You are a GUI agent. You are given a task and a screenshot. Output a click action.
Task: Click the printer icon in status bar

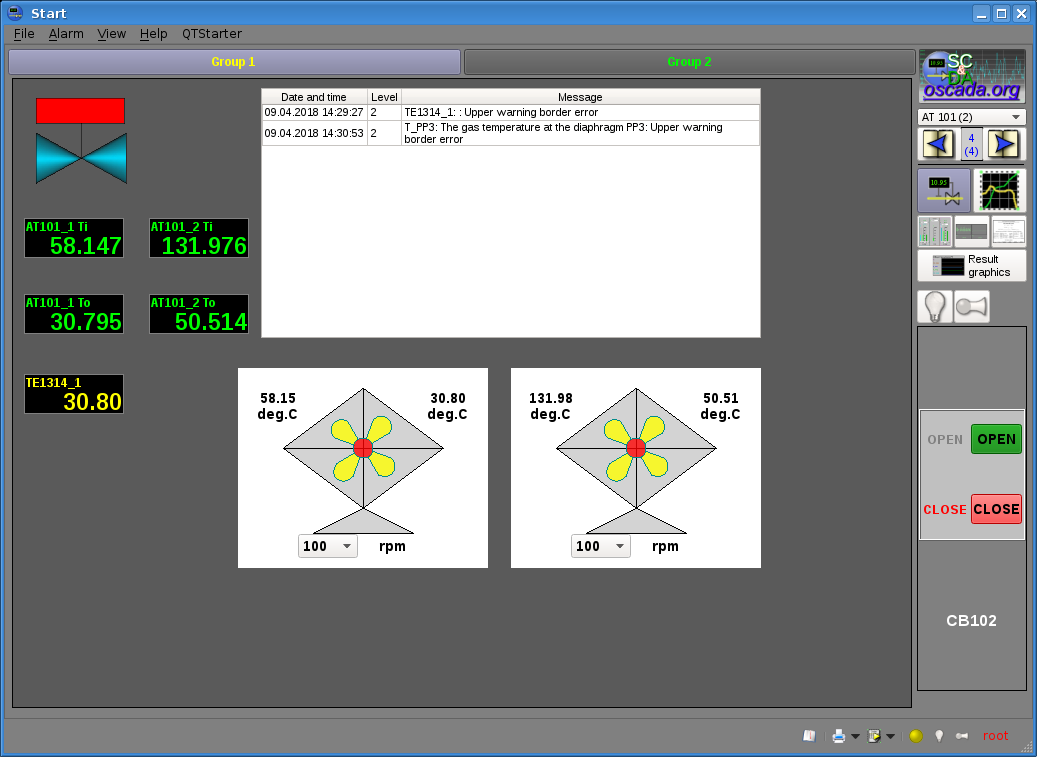tap(839, 736)
